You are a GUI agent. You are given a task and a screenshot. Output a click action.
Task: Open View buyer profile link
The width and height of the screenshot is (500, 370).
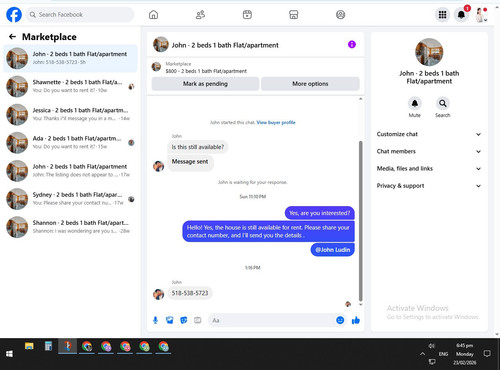point(276,122)
